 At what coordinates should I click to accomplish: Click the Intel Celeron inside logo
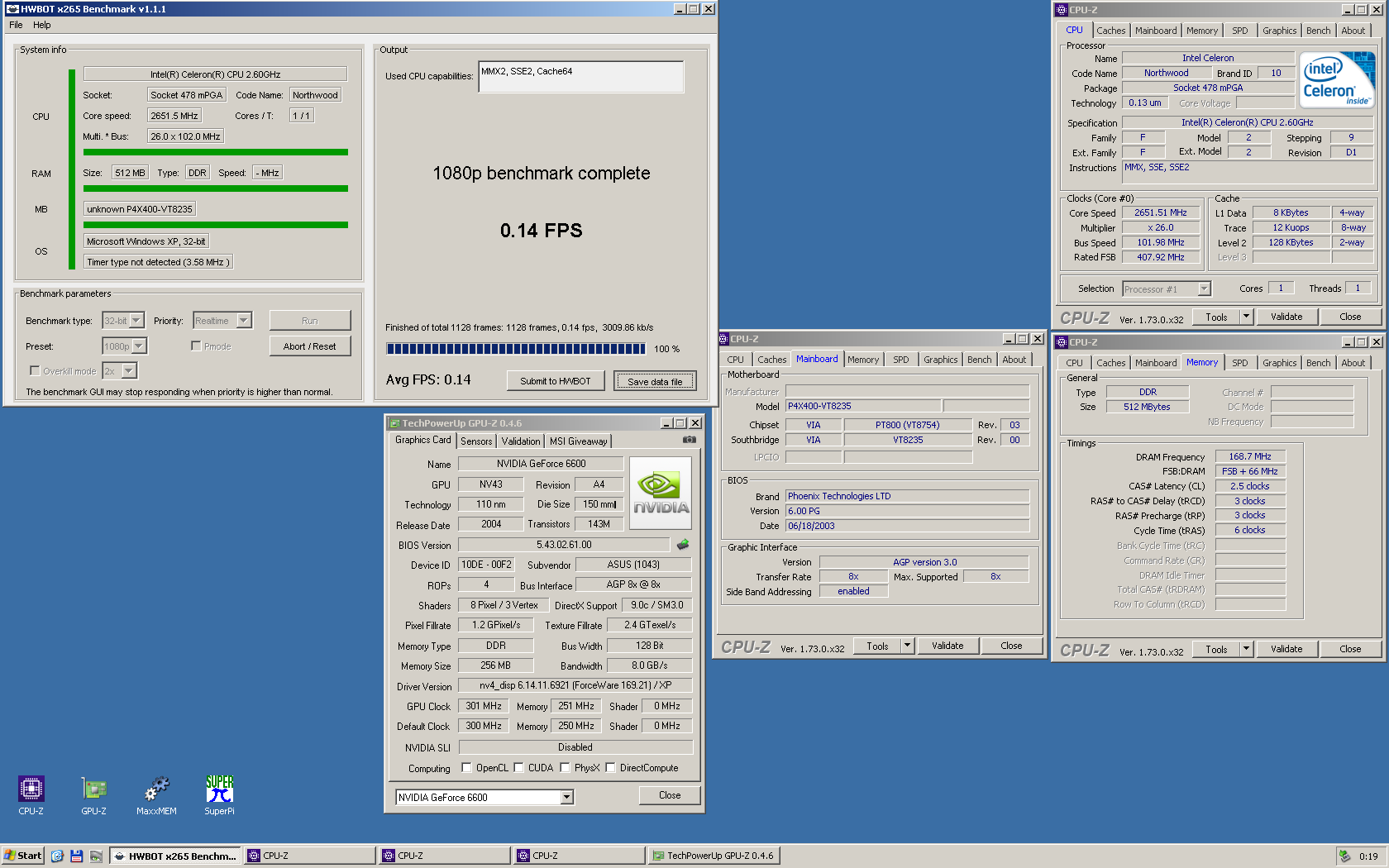pos(1338,79)
